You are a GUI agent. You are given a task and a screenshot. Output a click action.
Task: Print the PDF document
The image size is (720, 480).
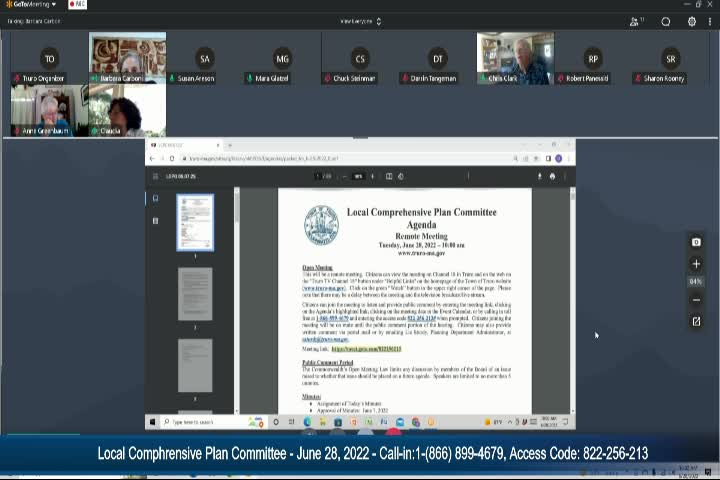pyautogui.click(x=552, y=176)
